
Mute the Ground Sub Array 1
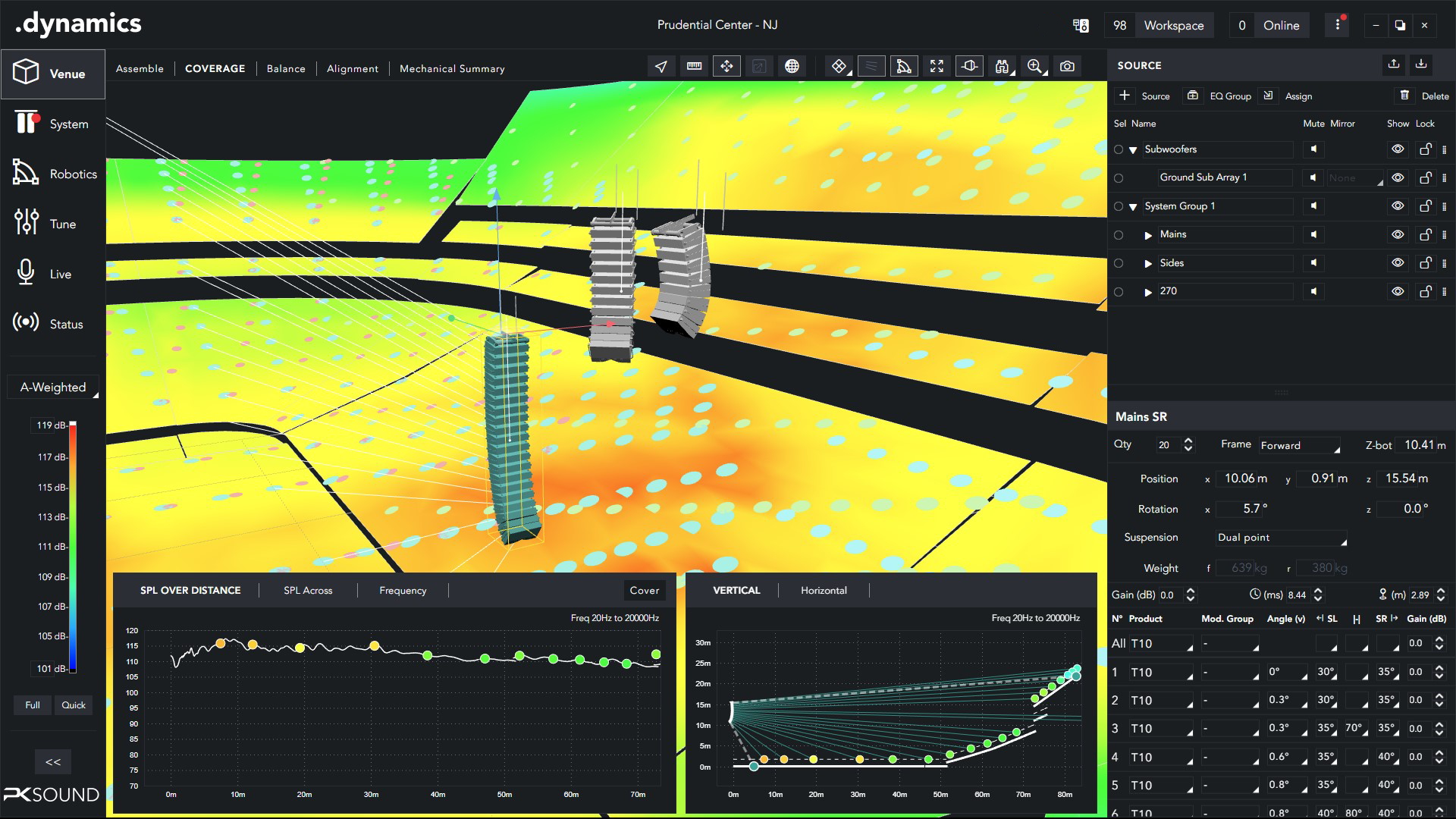[x=1313, y=177]
